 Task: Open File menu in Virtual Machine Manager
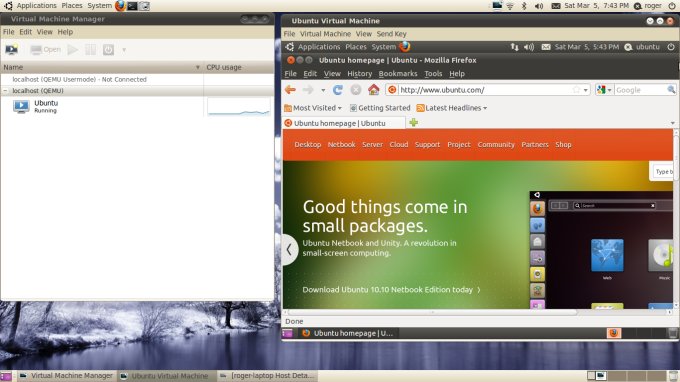pos(9,32)
